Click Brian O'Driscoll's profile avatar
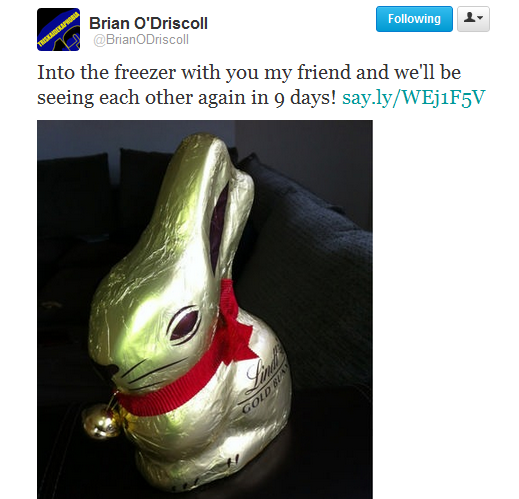 click(58, 29)
